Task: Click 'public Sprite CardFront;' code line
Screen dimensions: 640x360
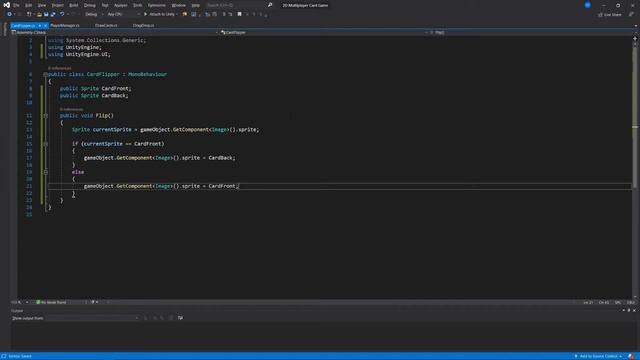Action: (x=96, y=88)
